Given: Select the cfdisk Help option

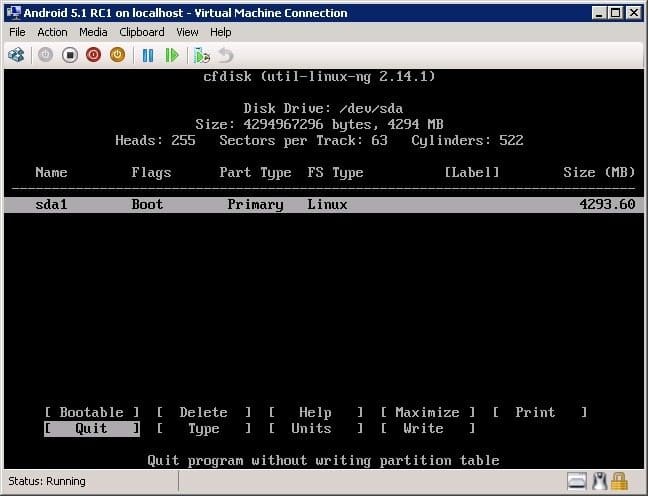Looking at the screenshot, I should (316, 412).
